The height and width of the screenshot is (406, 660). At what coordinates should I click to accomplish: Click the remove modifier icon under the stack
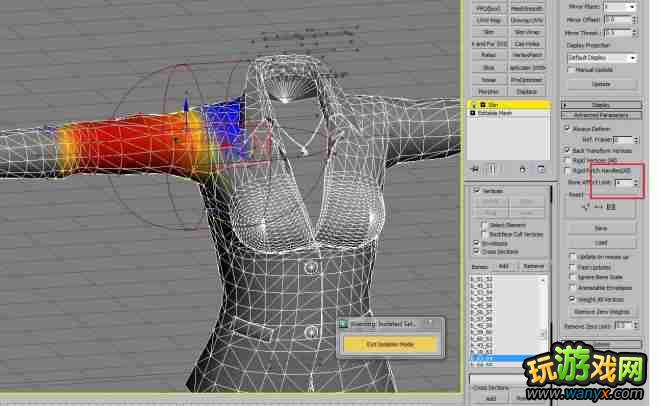coord(524,168)
